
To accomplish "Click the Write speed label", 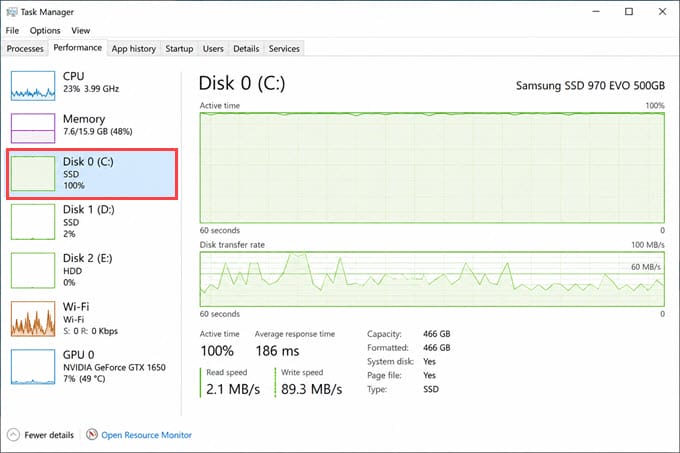I will tap(302, 372).
